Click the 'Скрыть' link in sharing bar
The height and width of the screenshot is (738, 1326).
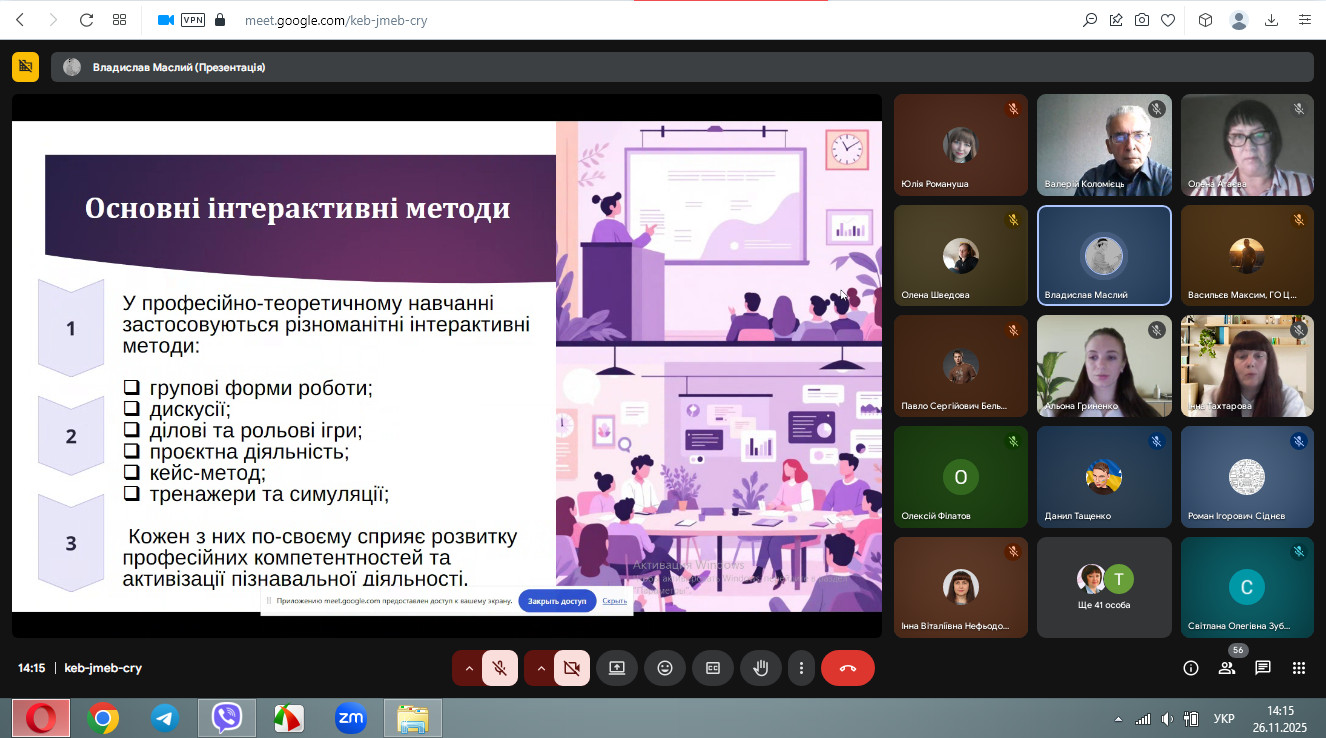pos(615,601)
